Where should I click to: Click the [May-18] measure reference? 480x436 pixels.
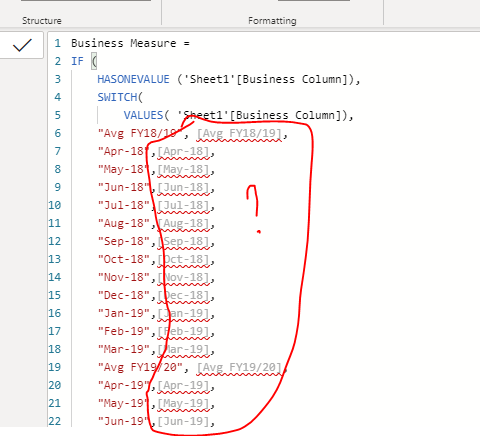(183, 169)
